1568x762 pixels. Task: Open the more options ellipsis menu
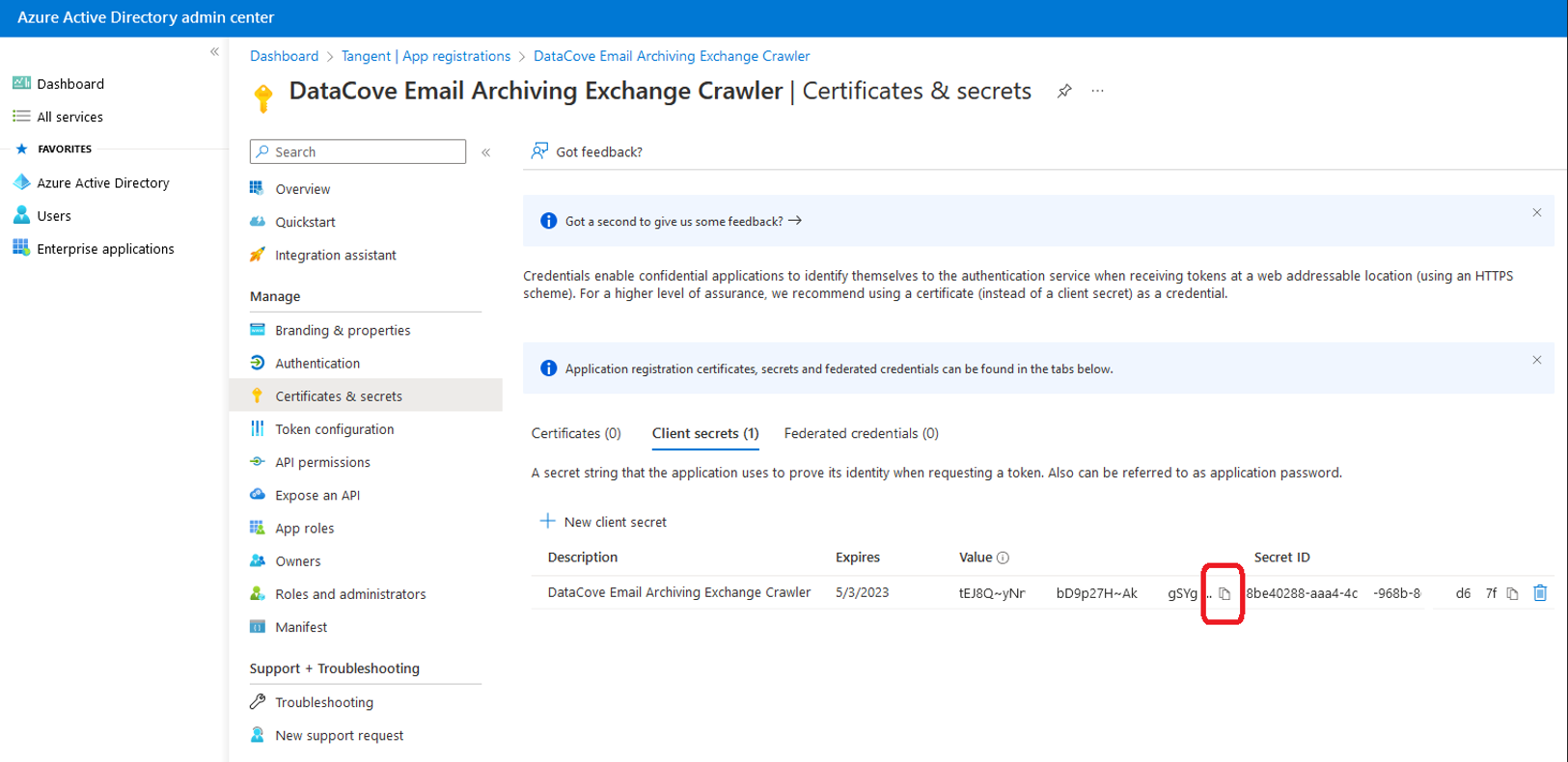1098,91
